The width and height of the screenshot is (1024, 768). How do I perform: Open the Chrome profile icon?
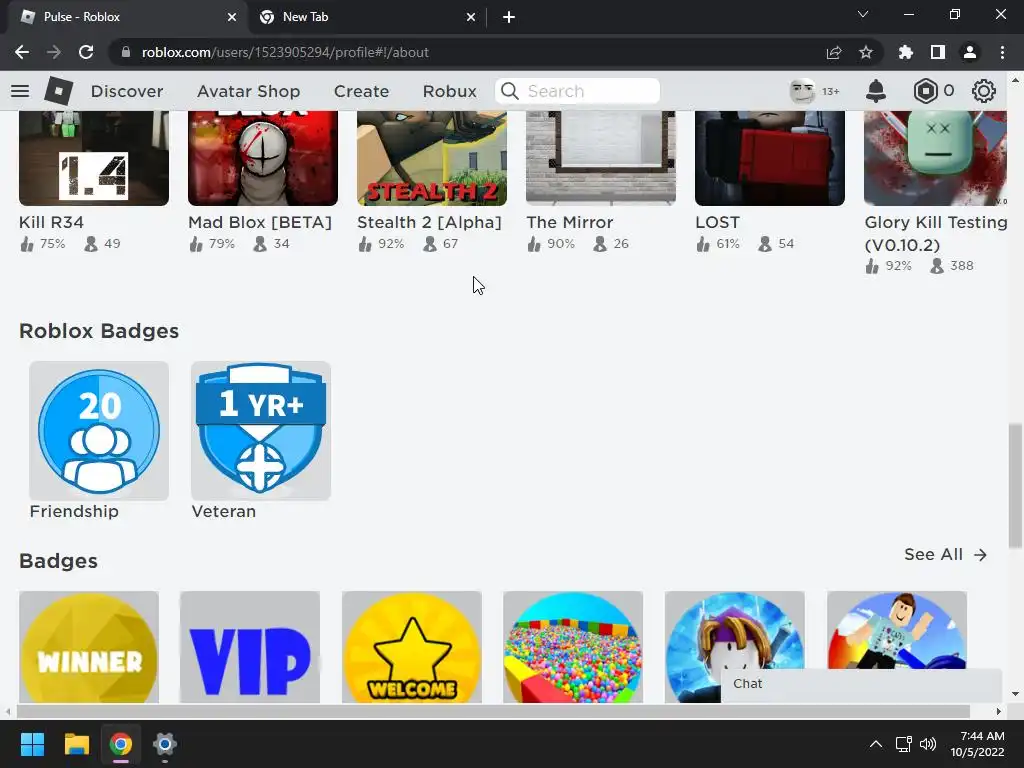tap(970, 52)
